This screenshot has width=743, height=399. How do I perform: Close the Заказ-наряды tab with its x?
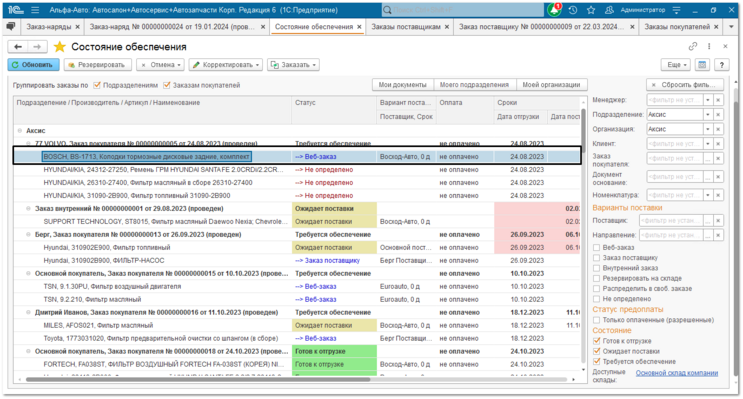(x=78, y=27)
